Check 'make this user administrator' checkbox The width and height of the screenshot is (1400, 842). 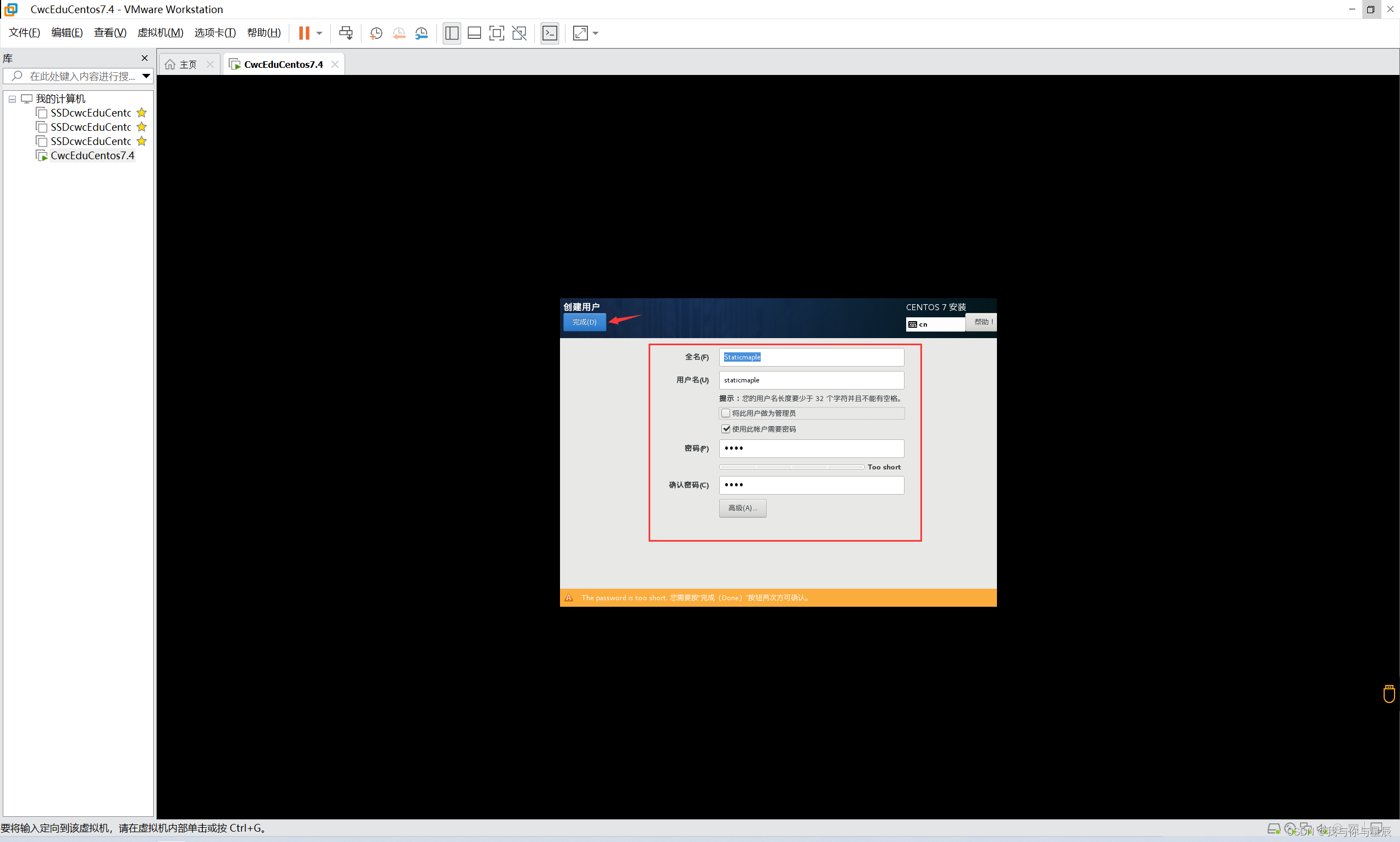(x=726, y=413)
